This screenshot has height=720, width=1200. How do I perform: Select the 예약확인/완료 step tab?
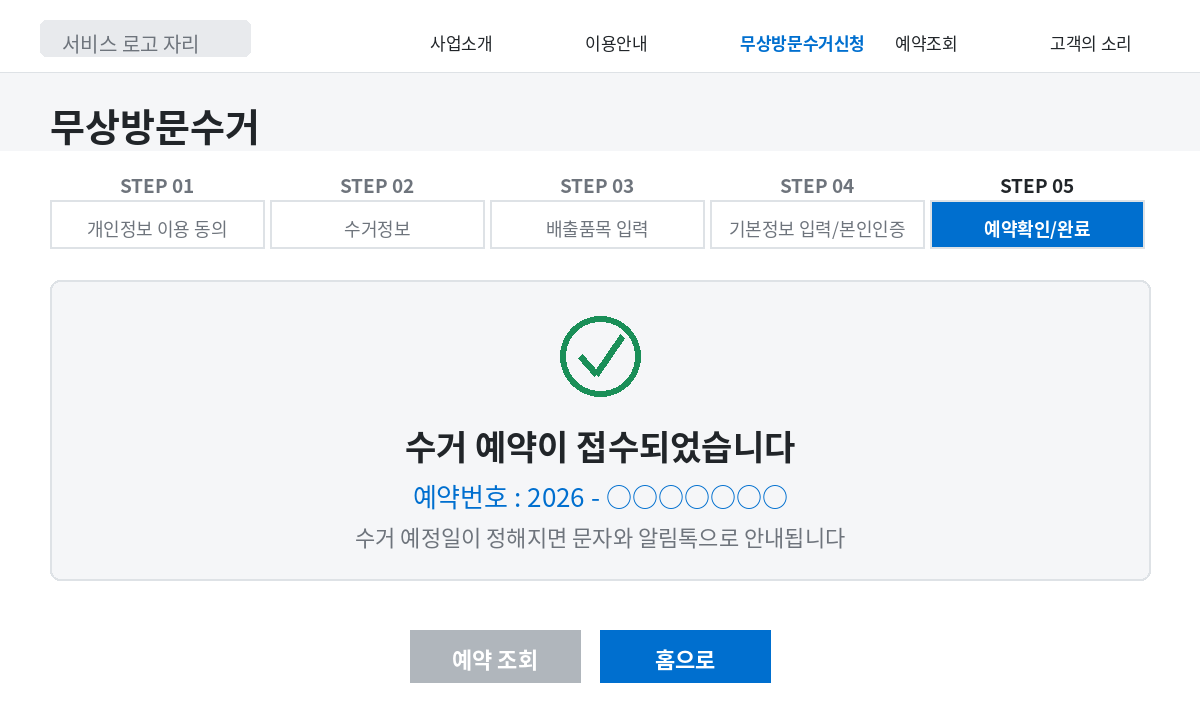[x=1037, y=225]
